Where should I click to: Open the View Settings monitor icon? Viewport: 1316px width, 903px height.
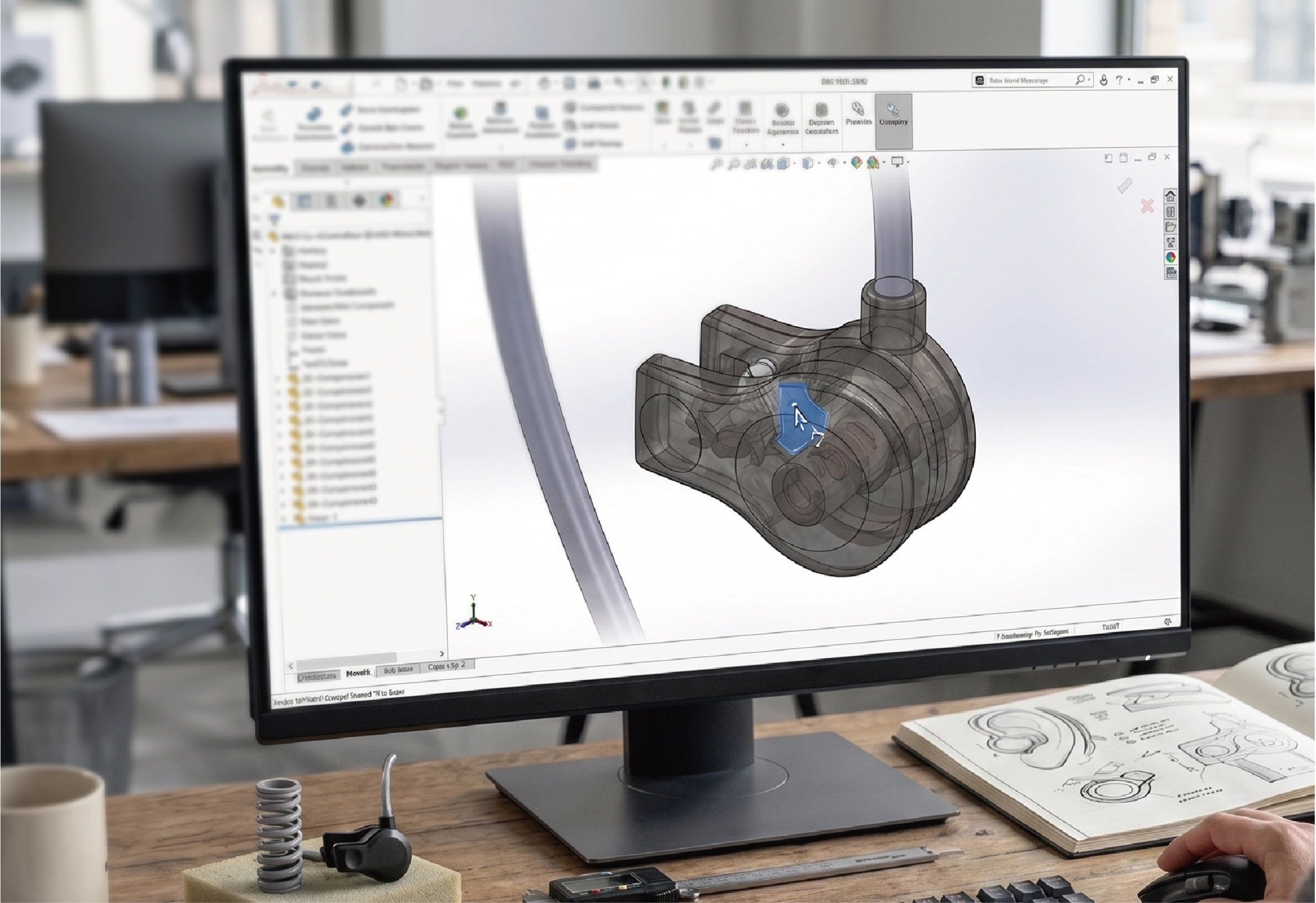[897, 162]
